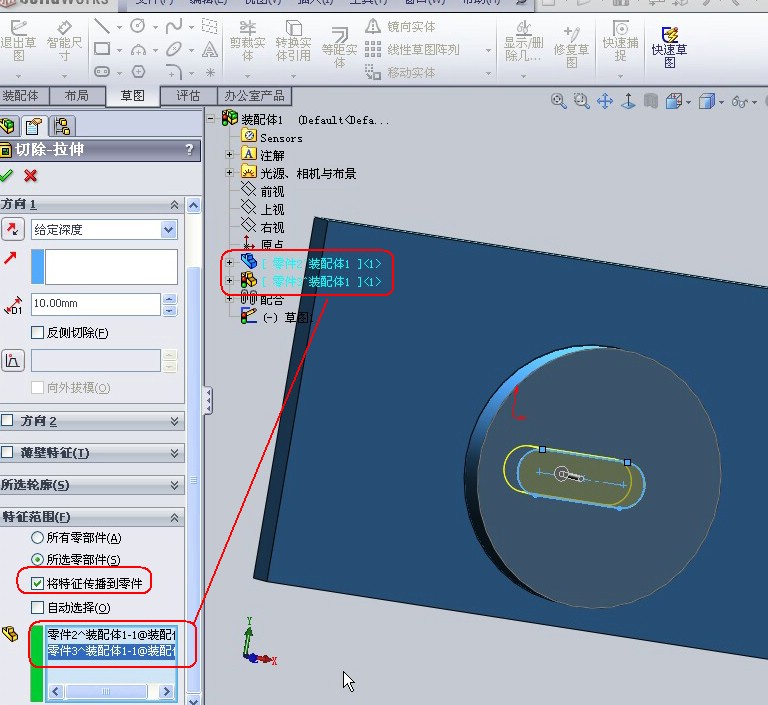
Task: Expand the 方向 2 section chevron
Action: [x=174, y=421]
